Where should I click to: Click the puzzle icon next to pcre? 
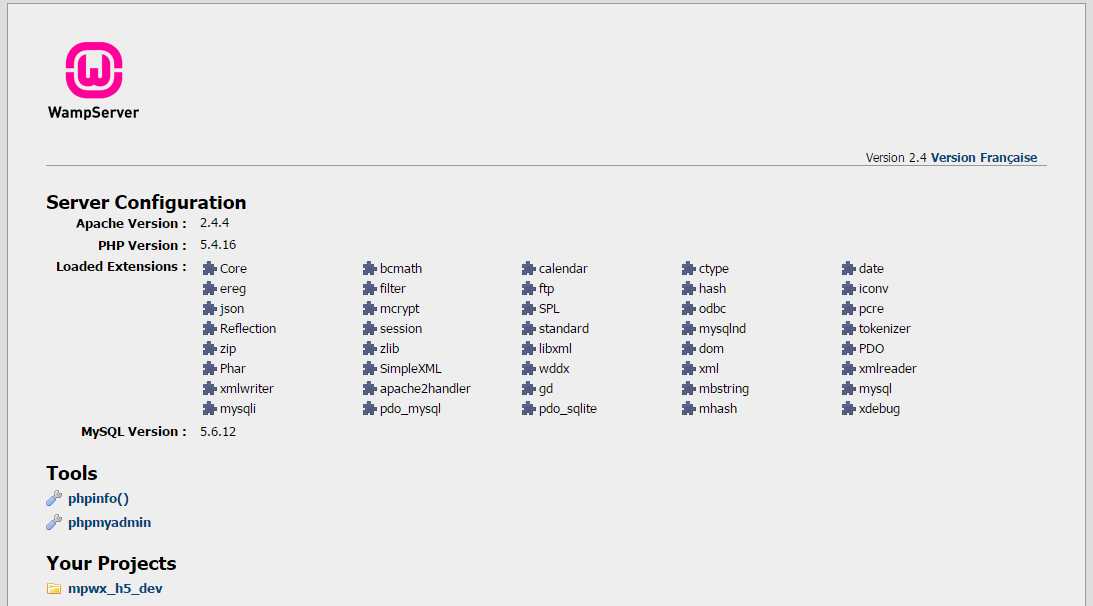tap(848, 309)
